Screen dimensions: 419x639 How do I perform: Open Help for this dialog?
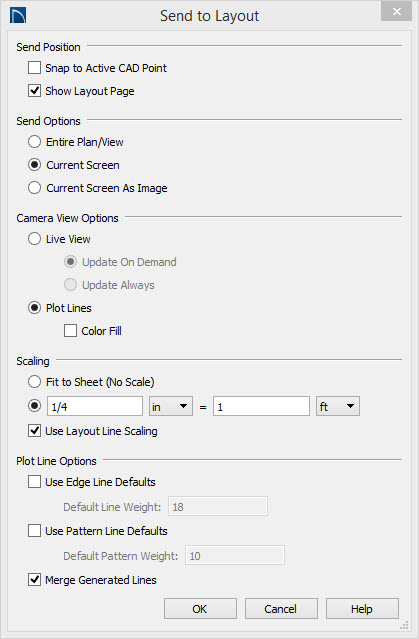click(362, 609)
